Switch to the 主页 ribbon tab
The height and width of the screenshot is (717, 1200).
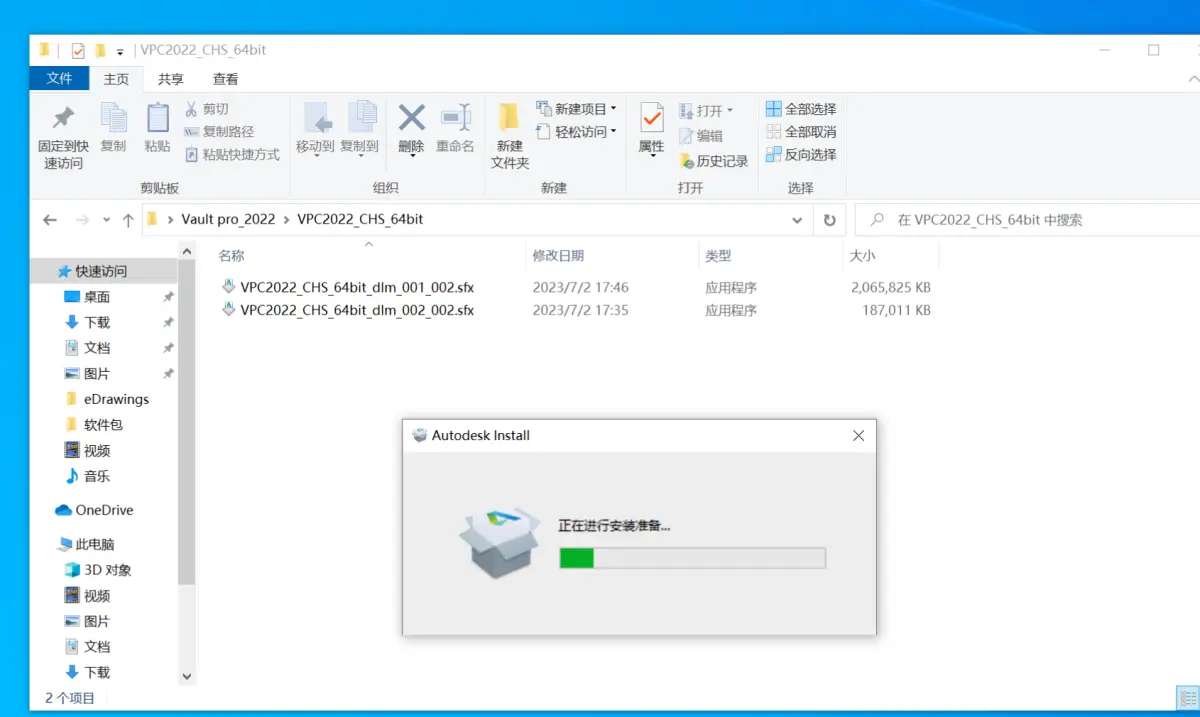117,79
